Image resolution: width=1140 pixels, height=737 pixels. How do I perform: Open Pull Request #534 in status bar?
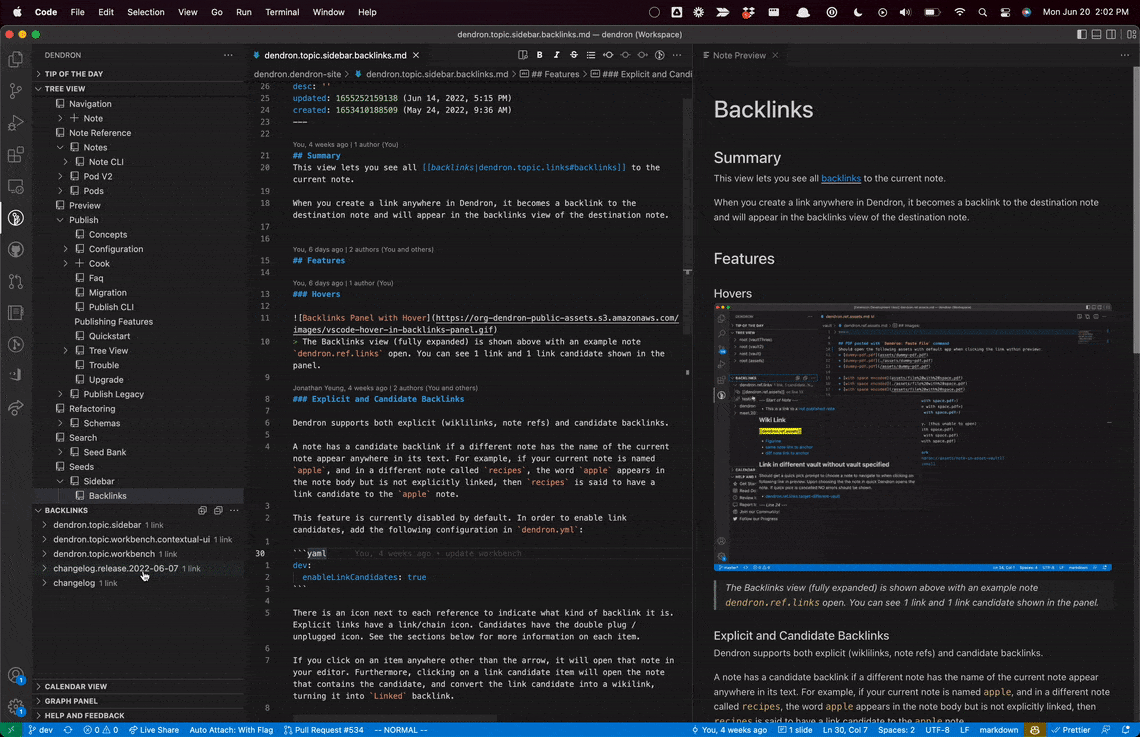[x=324, y=730]
